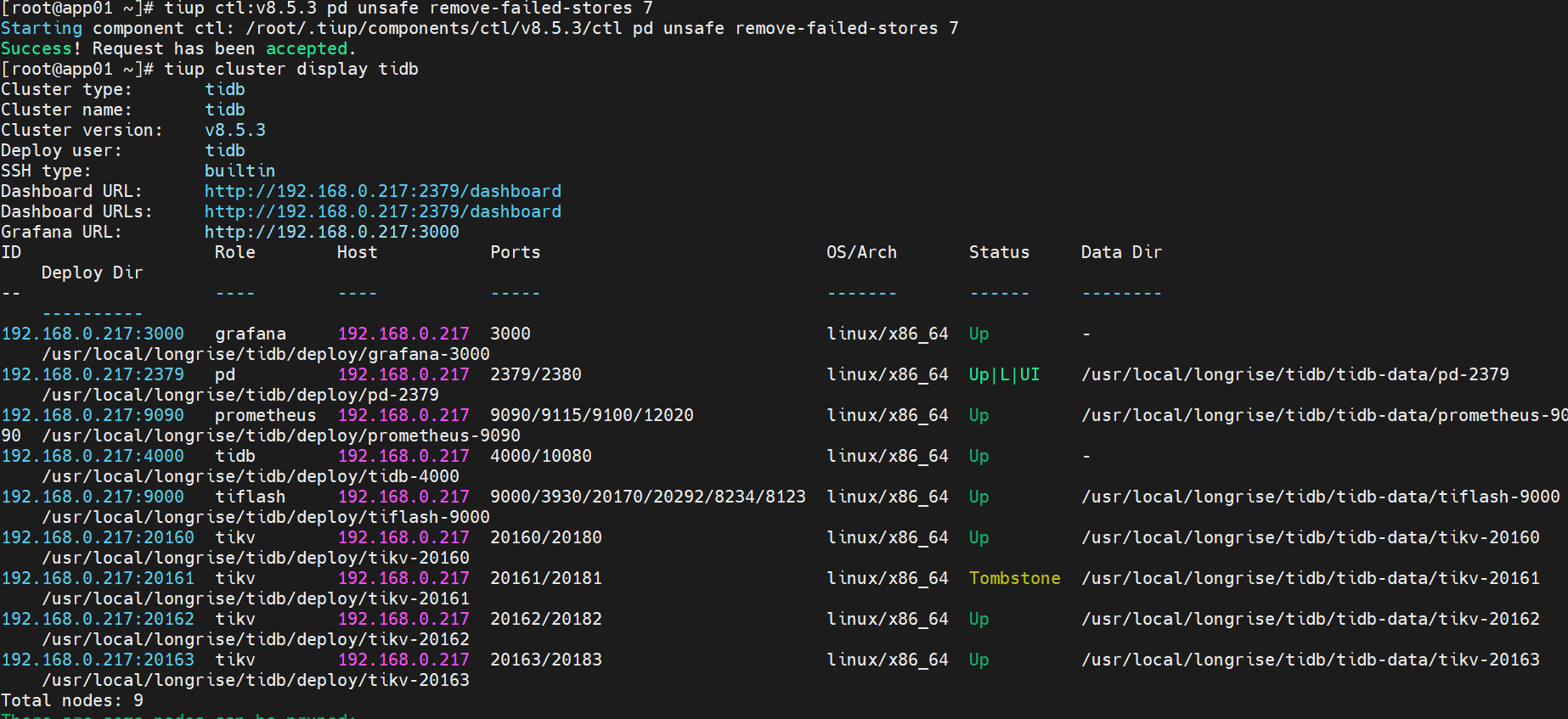The image size is (1568, 719).
Task: Click the 'Total nodes: 9' line
Action: point(72,700)
